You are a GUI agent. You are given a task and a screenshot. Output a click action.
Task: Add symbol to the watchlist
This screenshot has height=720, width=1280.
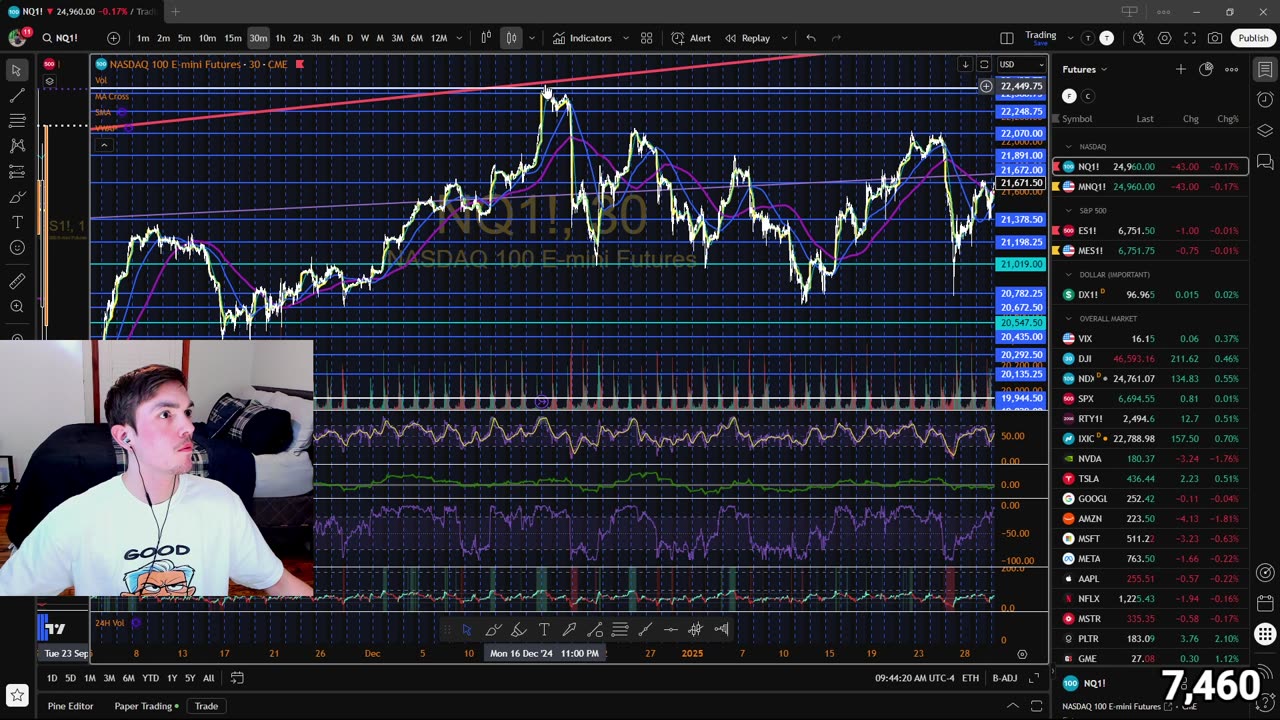click(x=1181, y=69)
